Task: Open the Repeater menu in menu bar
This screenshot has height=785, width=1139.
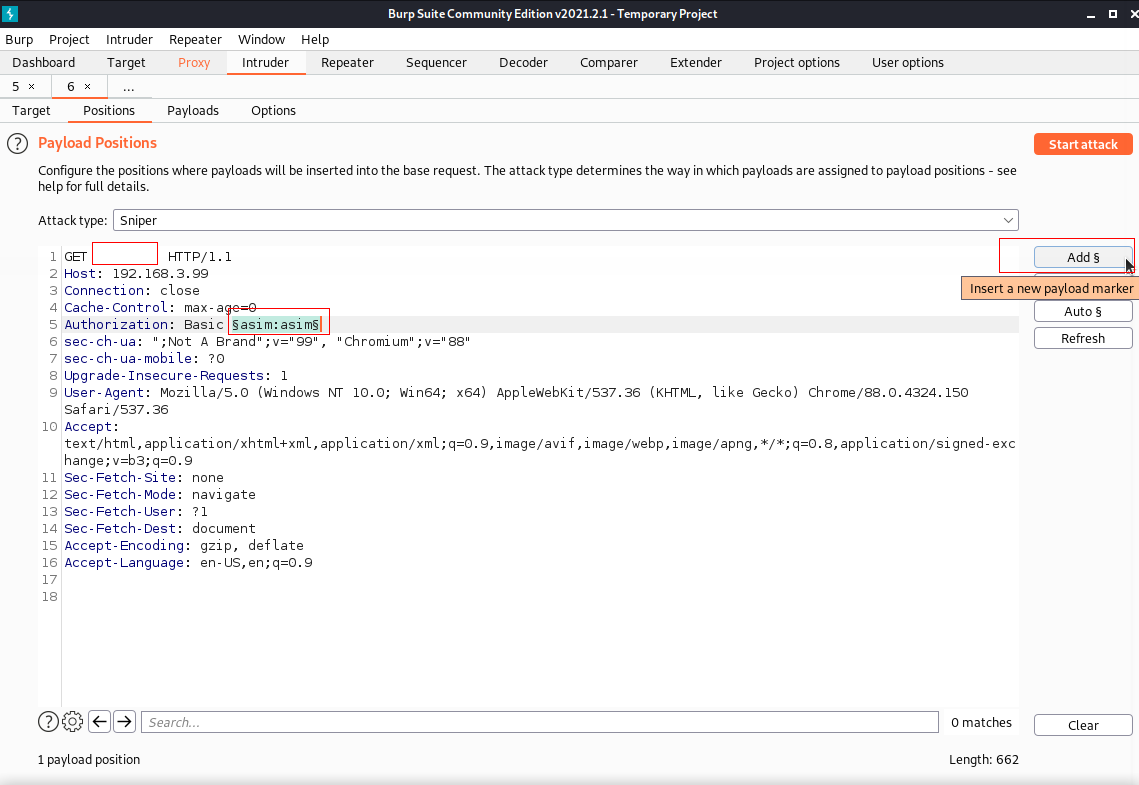Action: [x=195, y=39]
